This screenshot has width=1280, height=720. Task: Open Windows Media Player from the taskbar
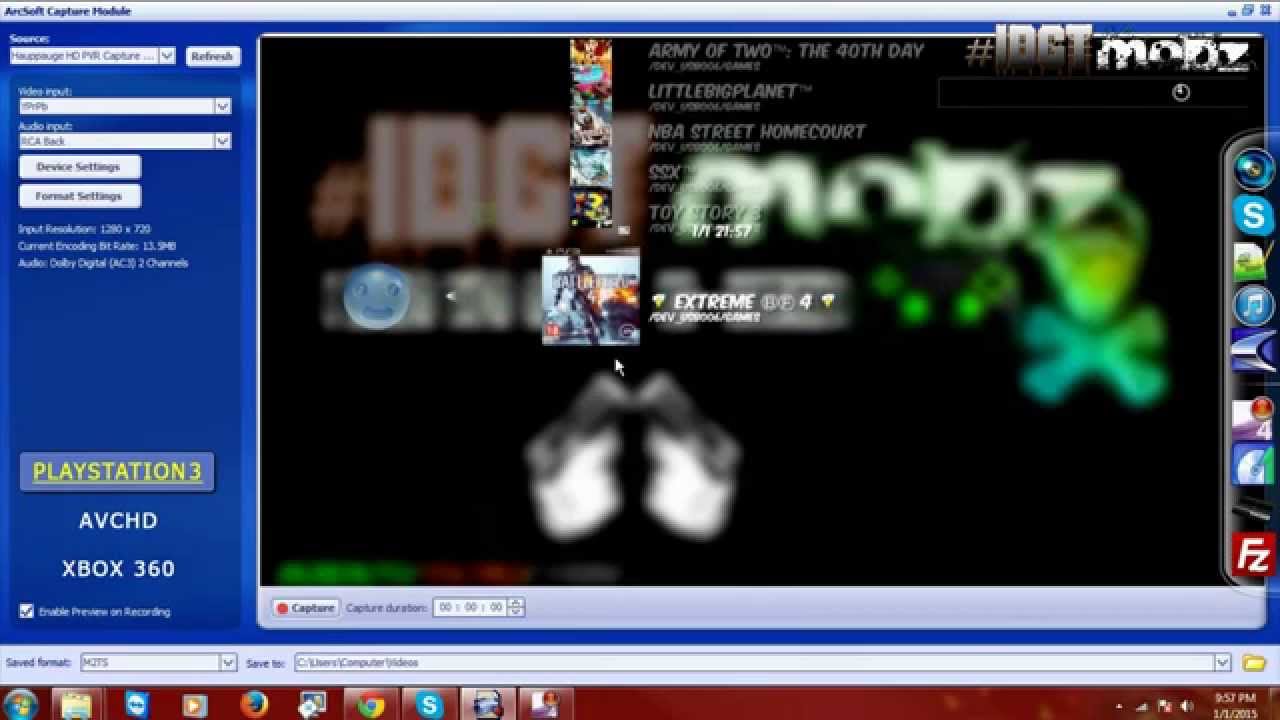pyautogui.click(x=194, y=705)
